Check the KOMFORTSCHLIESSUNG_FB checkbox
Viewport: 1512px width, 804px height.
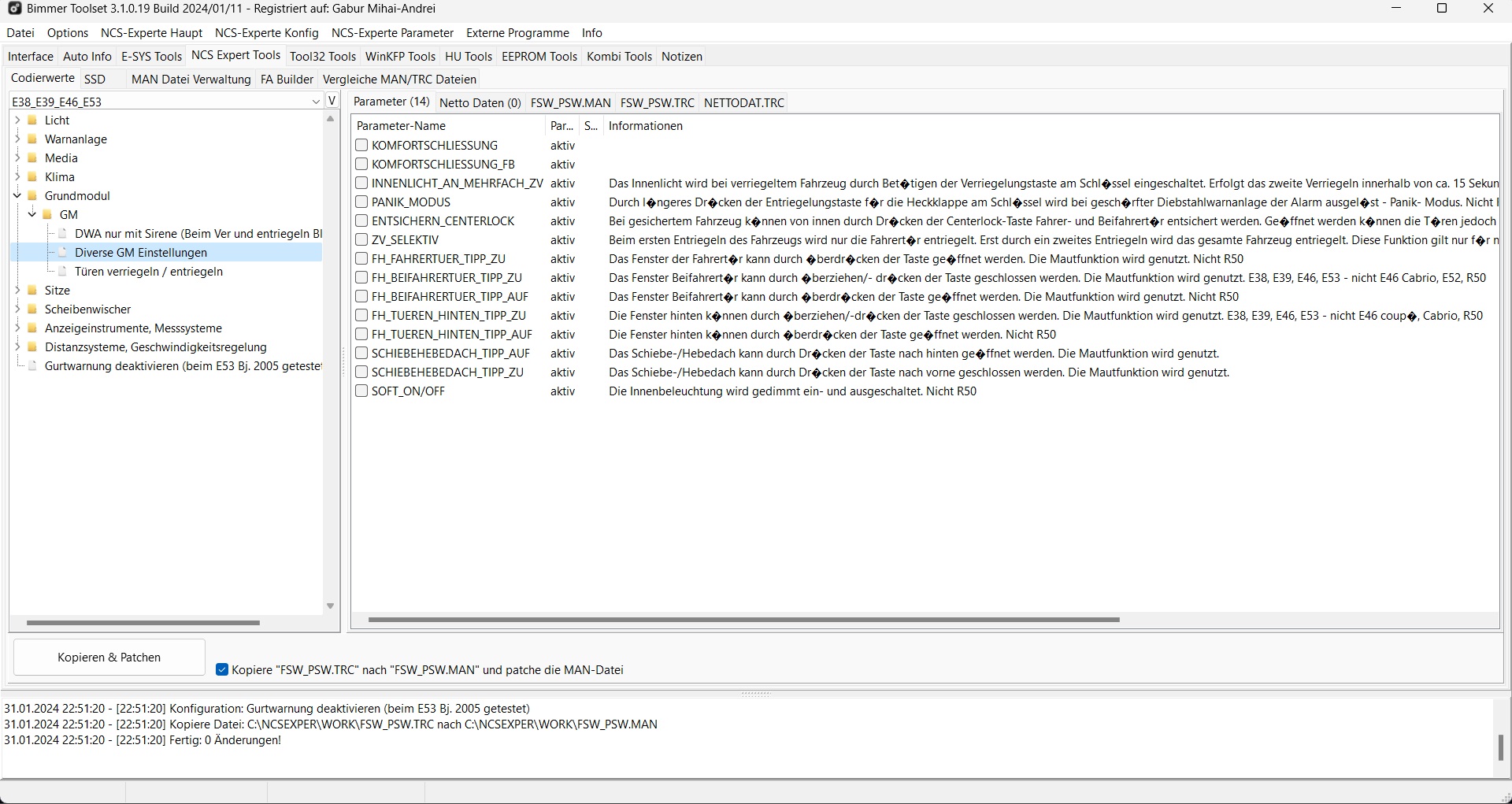[361, 165]
